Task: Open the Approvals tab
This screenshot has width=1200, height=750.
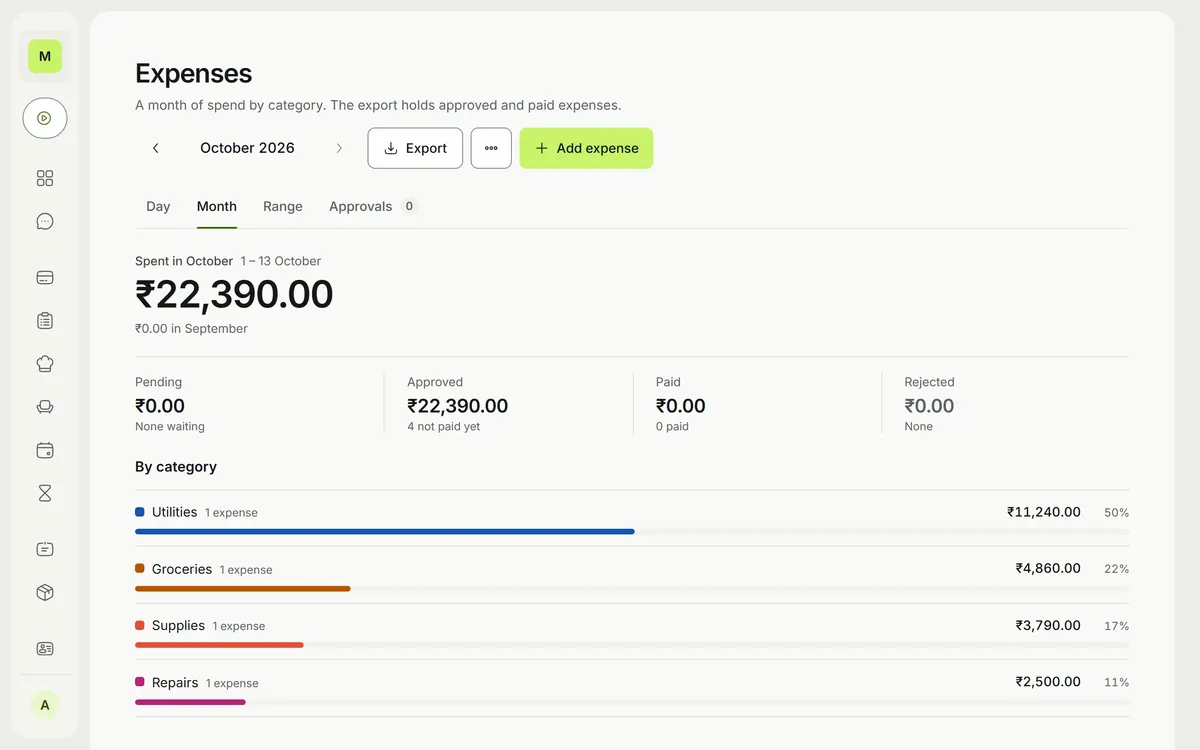Action: coord(372,206)
